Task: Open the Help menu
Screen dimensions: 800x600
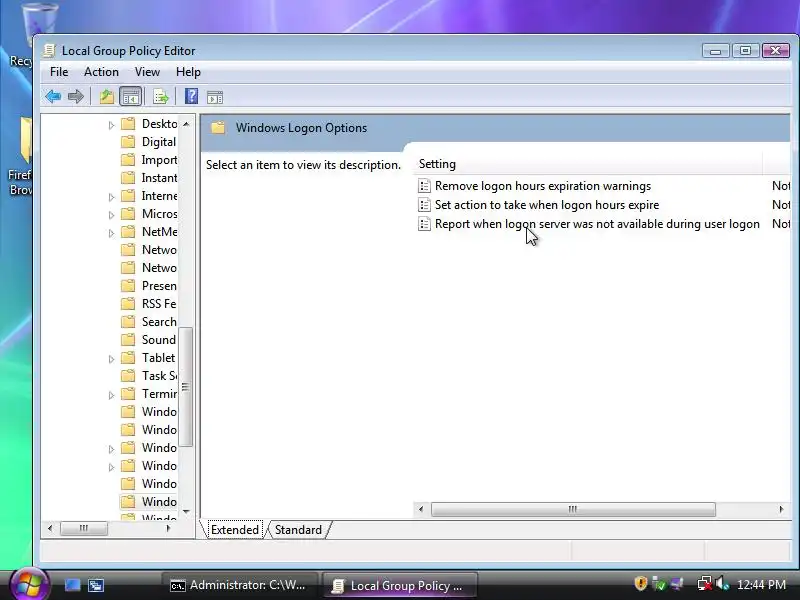Action: click(x=188, y=72)
